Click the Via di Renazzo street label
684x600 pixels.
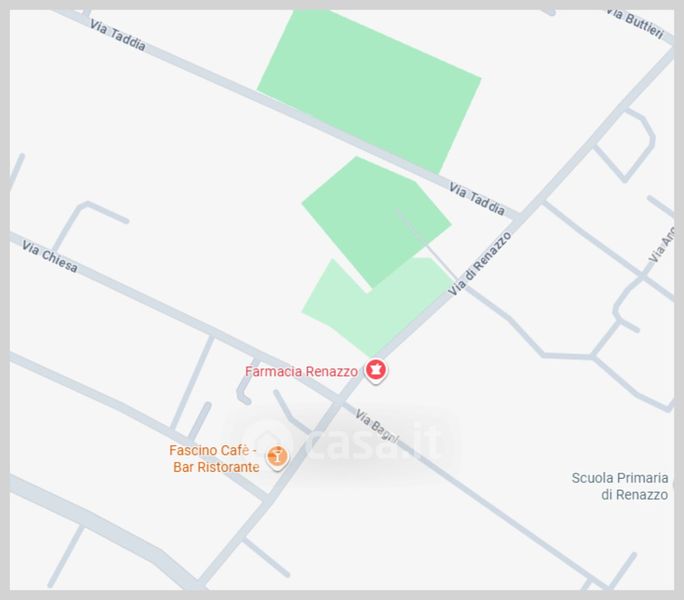click(479, 264)
